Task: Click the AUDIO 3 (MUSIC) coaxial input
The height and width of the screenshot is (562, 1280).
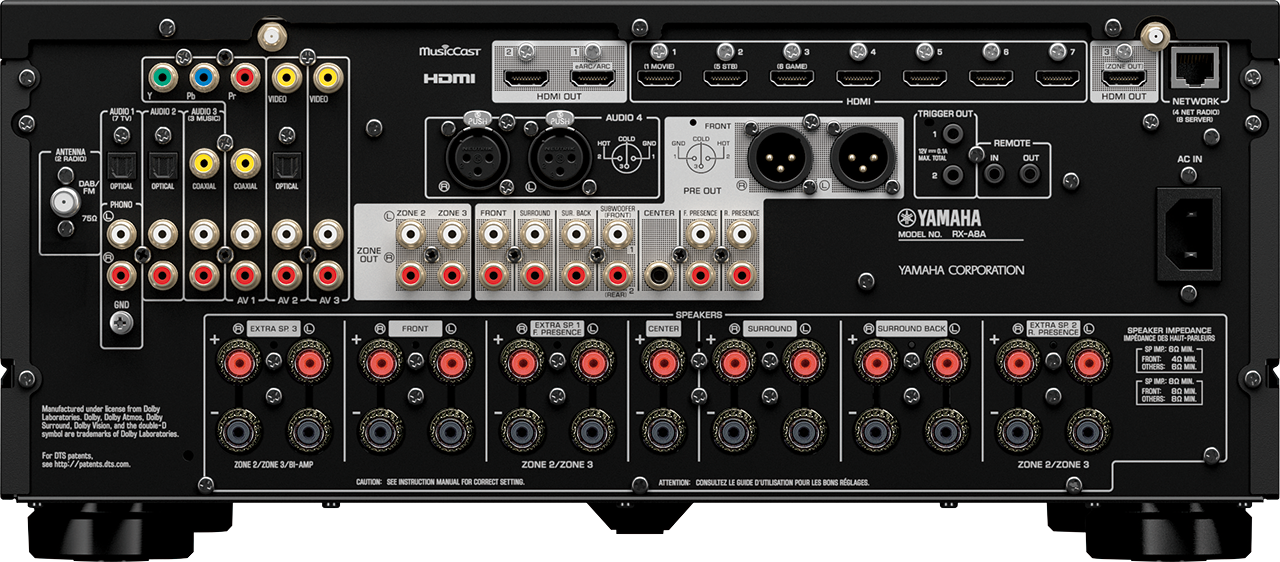Action: [204, 161]
